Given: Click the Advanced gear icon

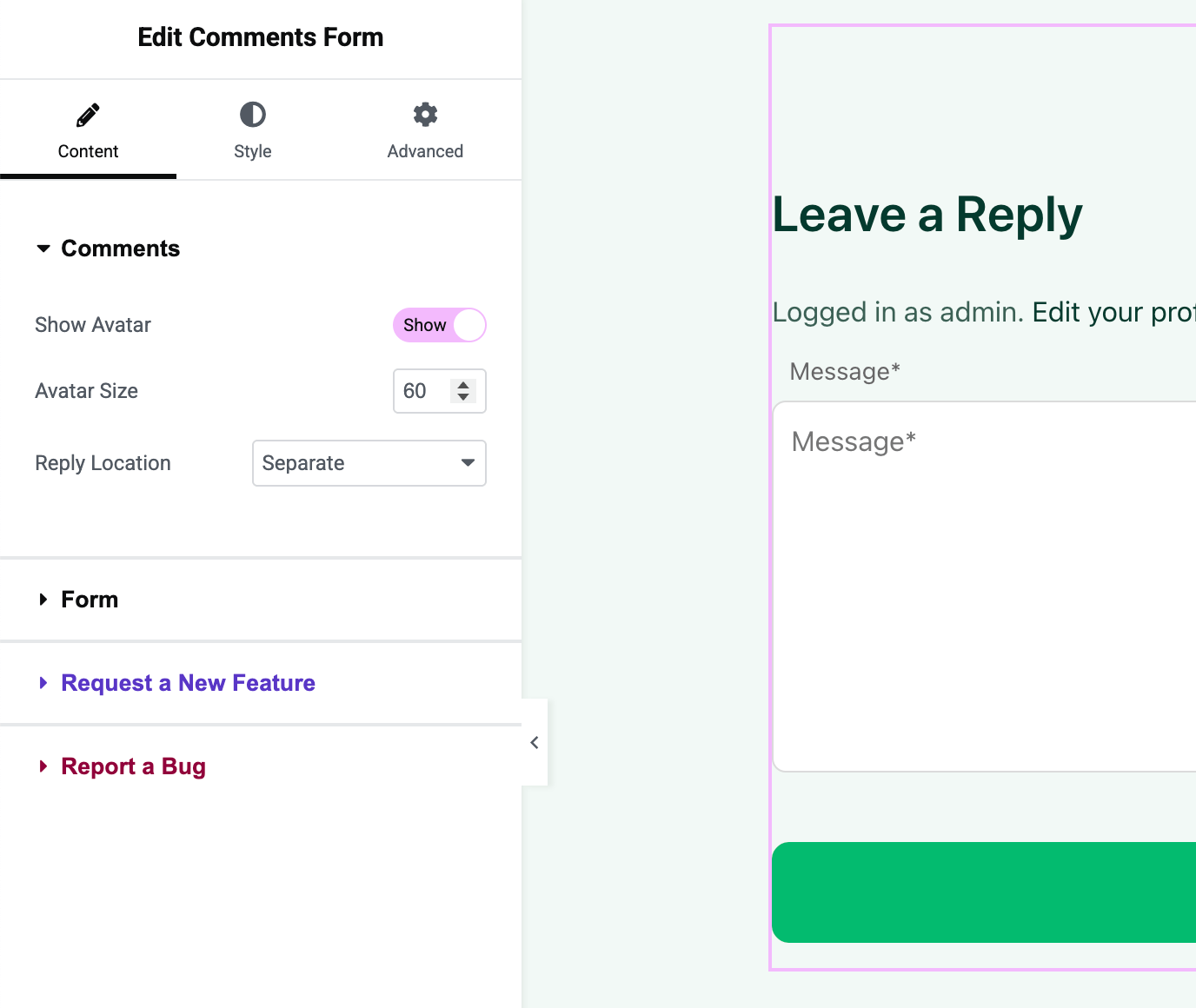Looking at the screenshot, I should pos(425,115).
